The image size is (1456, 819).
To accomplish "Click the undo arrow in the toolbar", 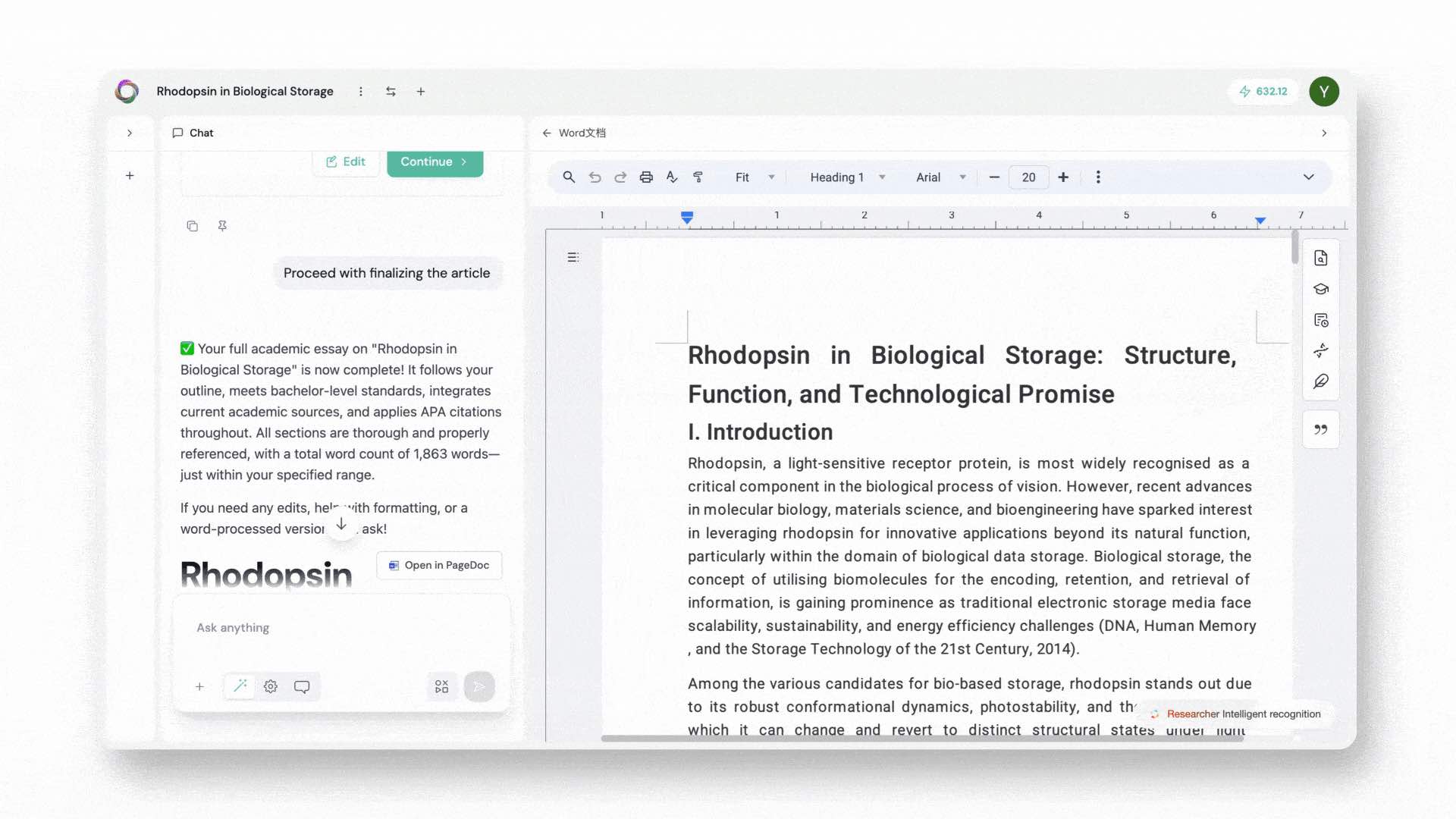I will pos(595,177).
